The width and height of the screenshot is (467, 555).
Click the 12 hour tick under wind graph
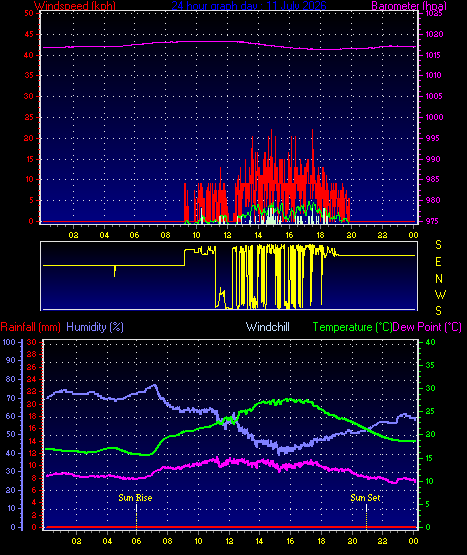227,235
